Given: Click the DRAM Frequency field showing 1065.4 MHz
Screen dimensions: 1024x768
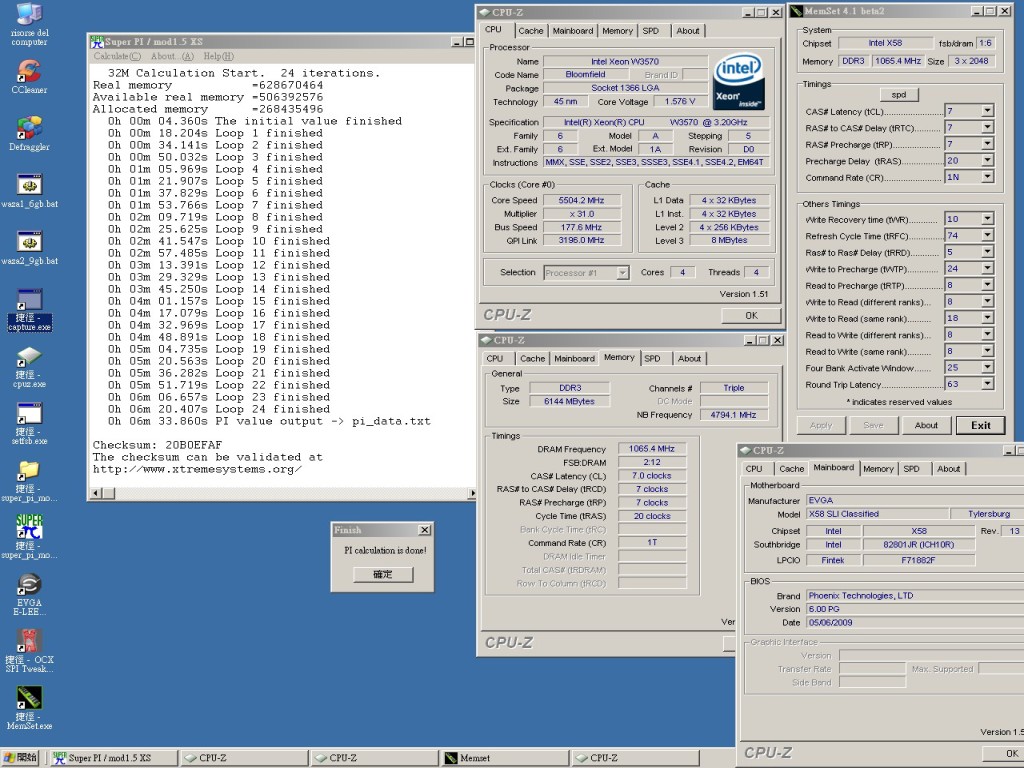Looking at the screenshot, I should click(652, 449).
